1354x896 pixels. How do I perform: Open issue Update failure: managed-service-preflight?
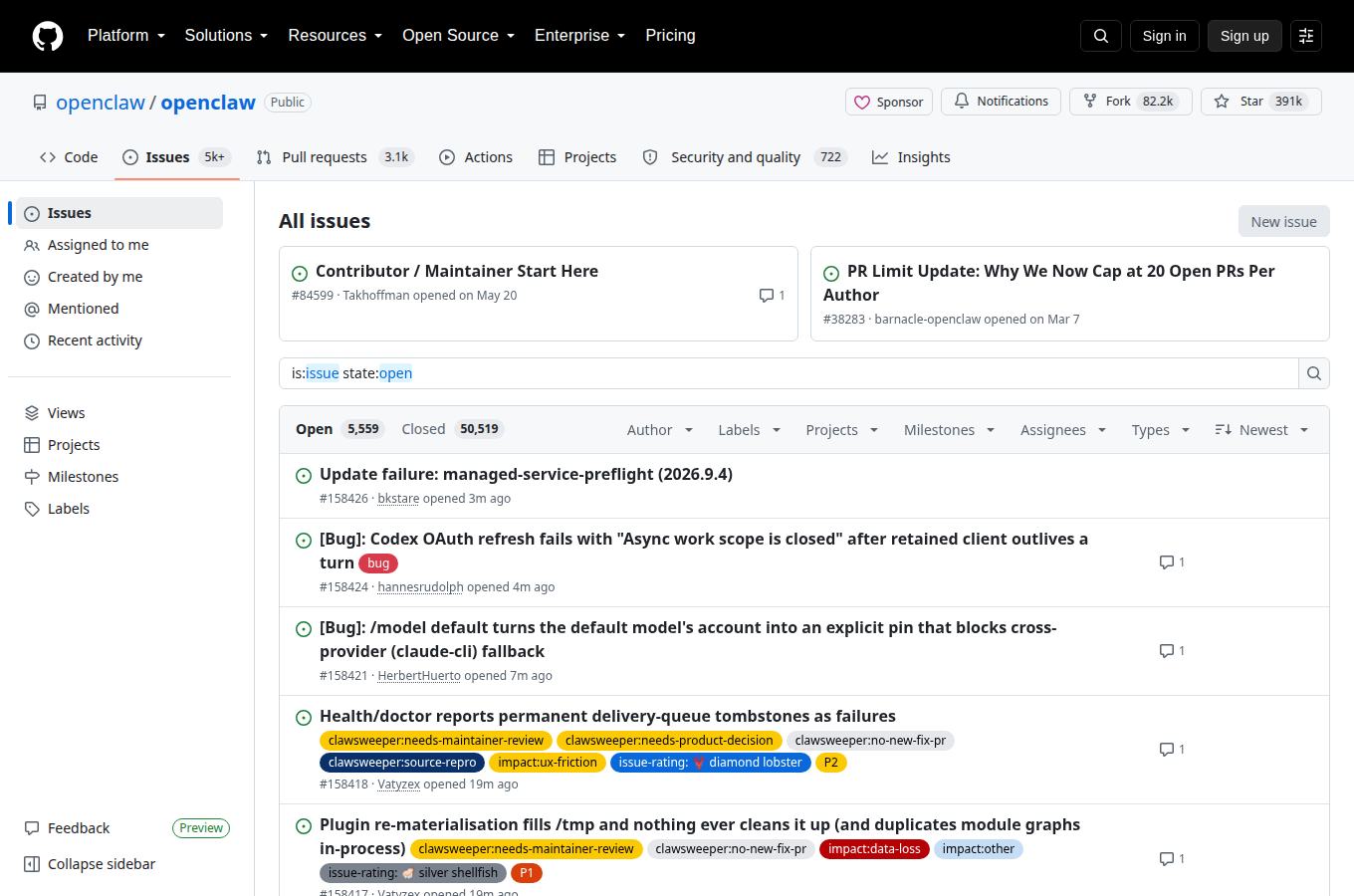coord(526,474)
